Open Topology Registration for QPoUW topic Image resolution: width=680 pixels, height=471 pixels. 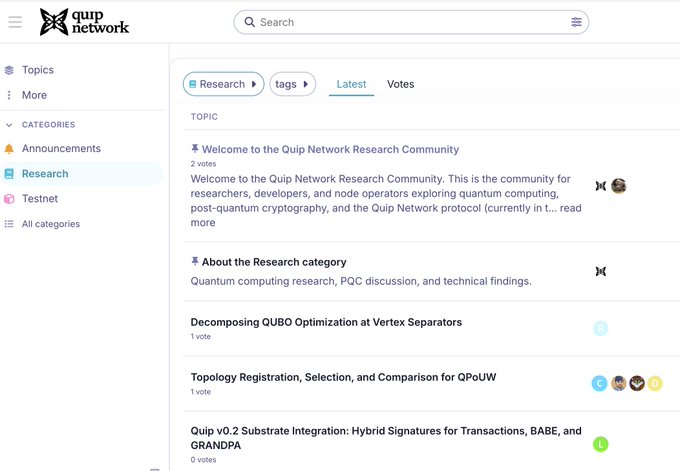343,377
